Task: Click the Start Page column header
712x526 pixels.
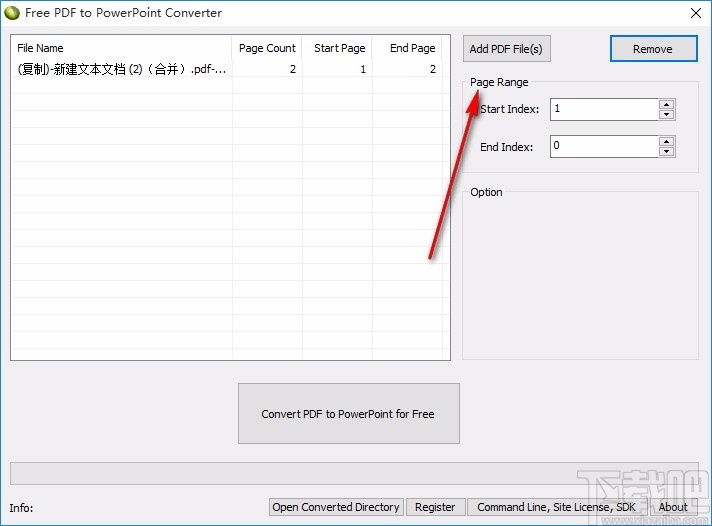Action: point(337,48)
